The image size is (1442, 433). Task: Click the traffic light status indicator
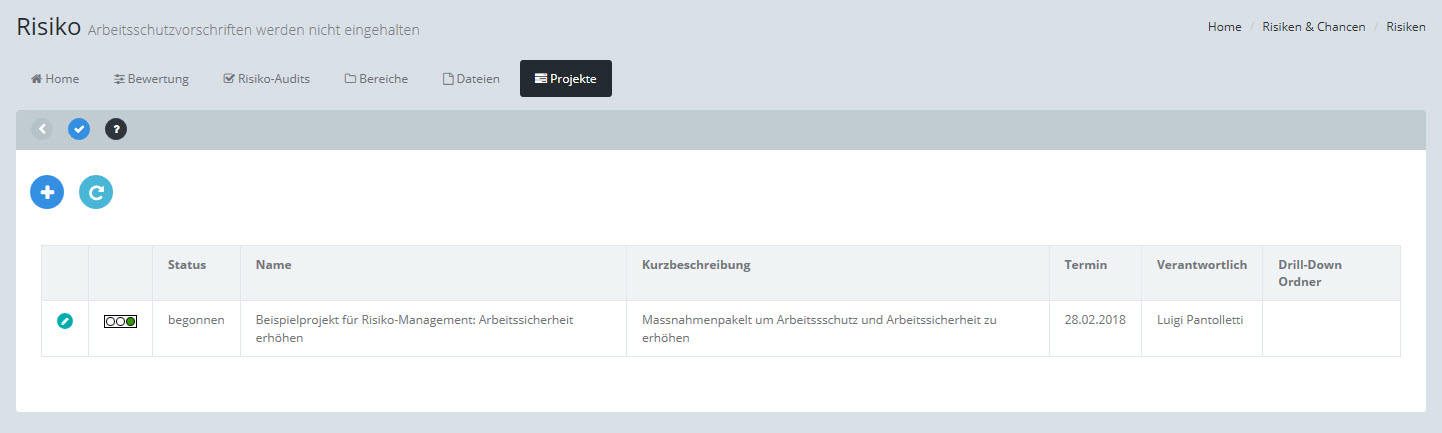click(x=120, y=321)
